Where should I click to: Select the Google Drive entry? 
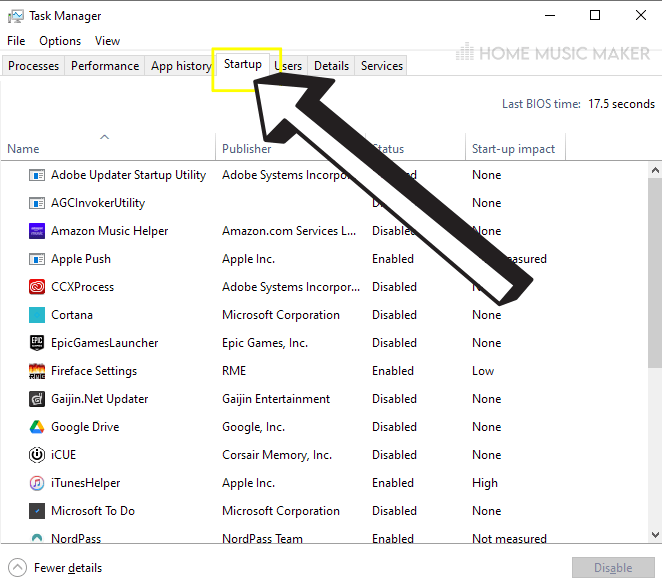point(324,427)
